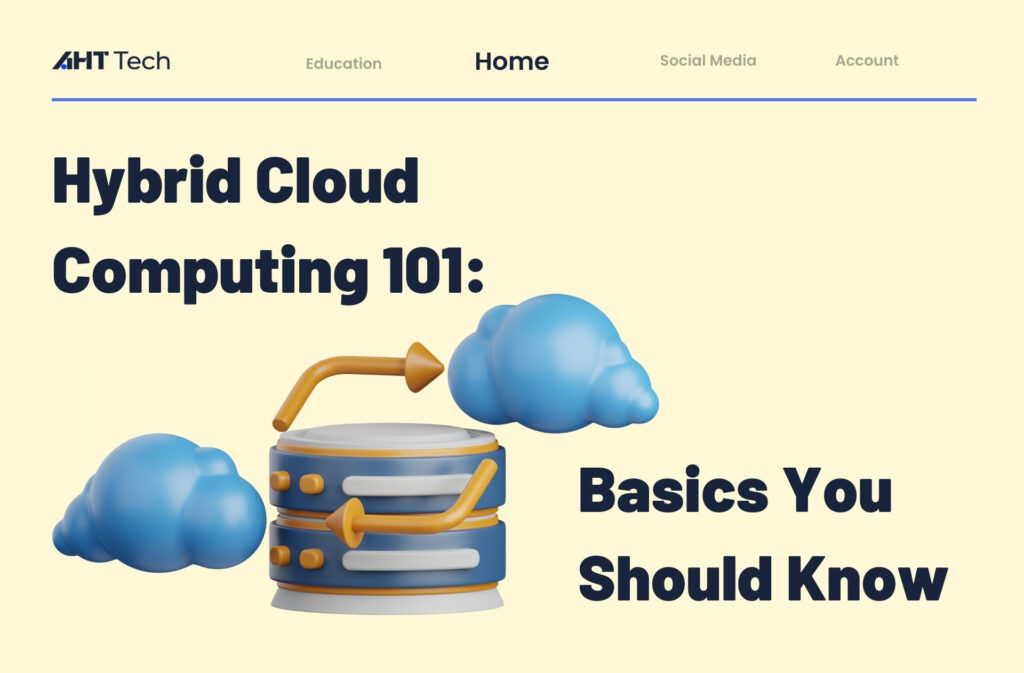Viewport: 1024px width, 673px height.
Task: Click the bottom indicator lights on the server
Action: [x=295, y=555]
